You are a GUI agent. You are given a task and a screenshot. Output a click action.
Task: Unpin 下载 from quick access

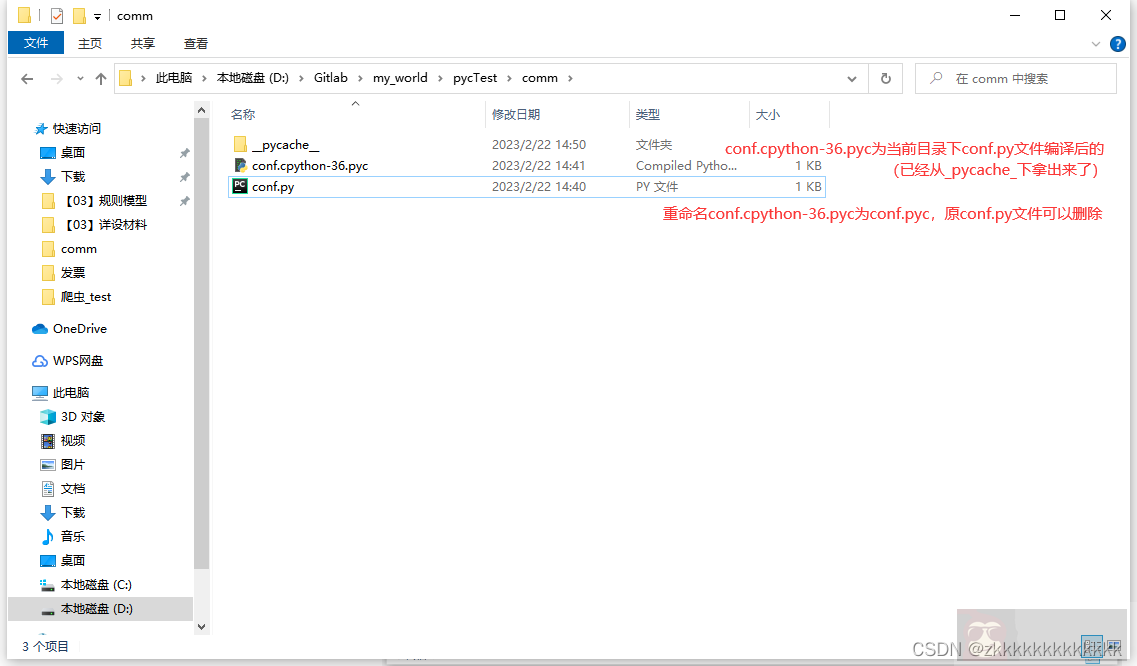point(185,176)
